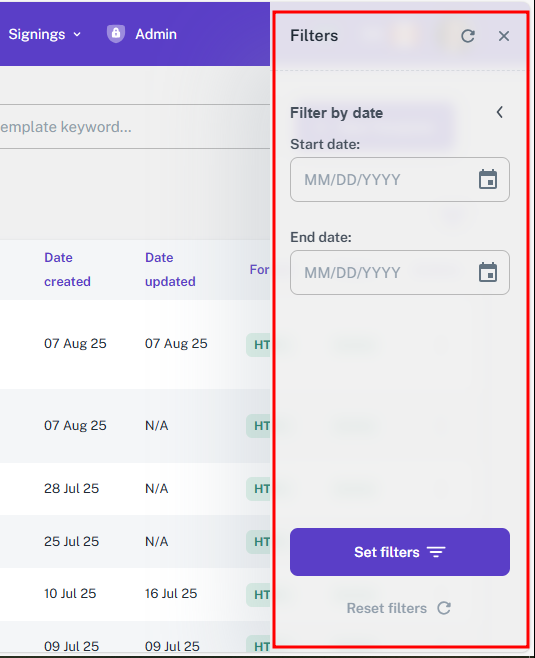Open the Start date calendar picker
The width and height of the screenshot is (535, 658).
pos(488,180)
